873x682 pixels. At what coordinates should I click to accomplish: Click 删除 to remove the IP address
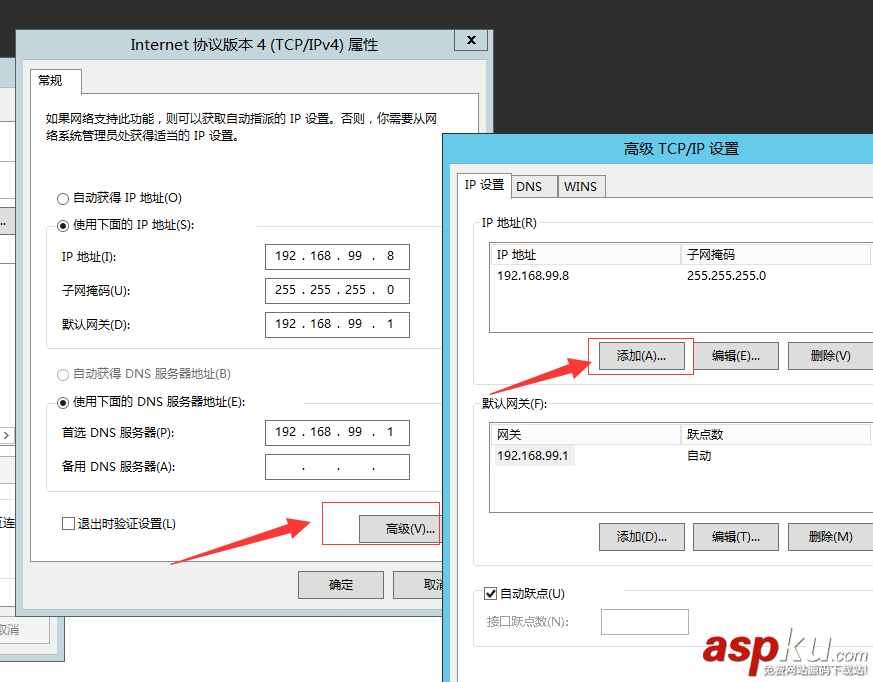click(x=833, y=355)
